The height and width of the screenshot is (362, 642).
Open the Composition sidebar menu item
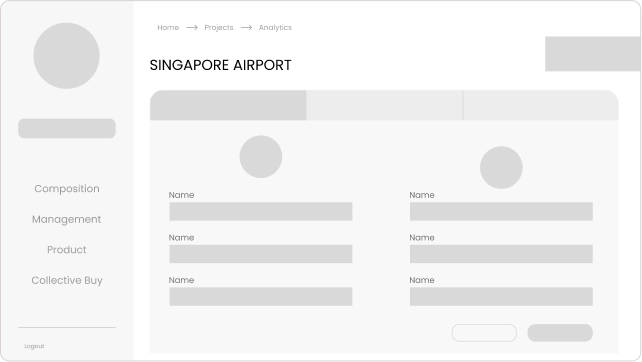coord(67,189)
